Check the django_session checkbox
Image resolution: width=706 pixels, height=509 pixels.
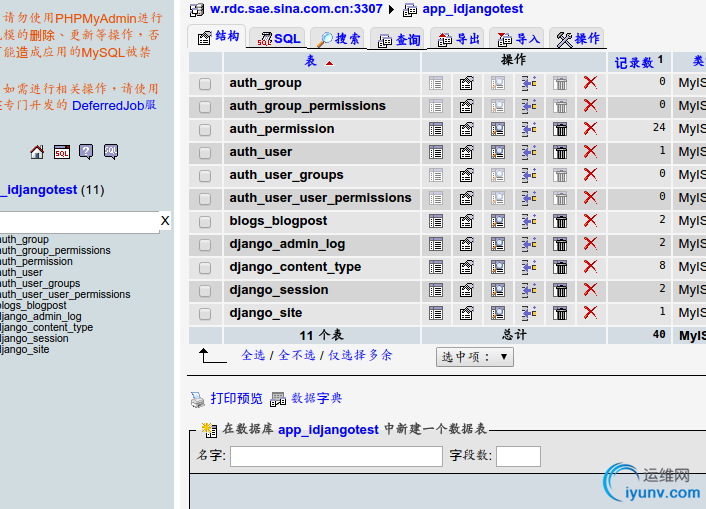[205, 291]
